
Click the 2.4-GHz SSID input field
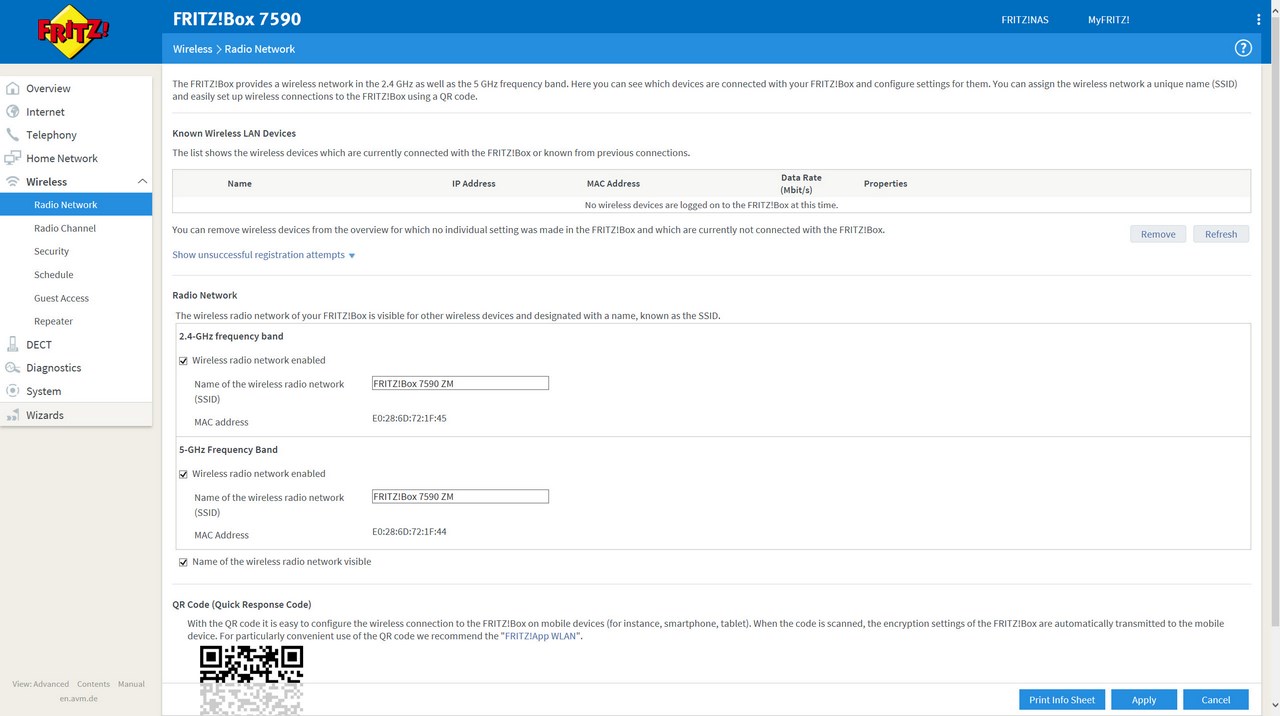click(x=460, y=383)
